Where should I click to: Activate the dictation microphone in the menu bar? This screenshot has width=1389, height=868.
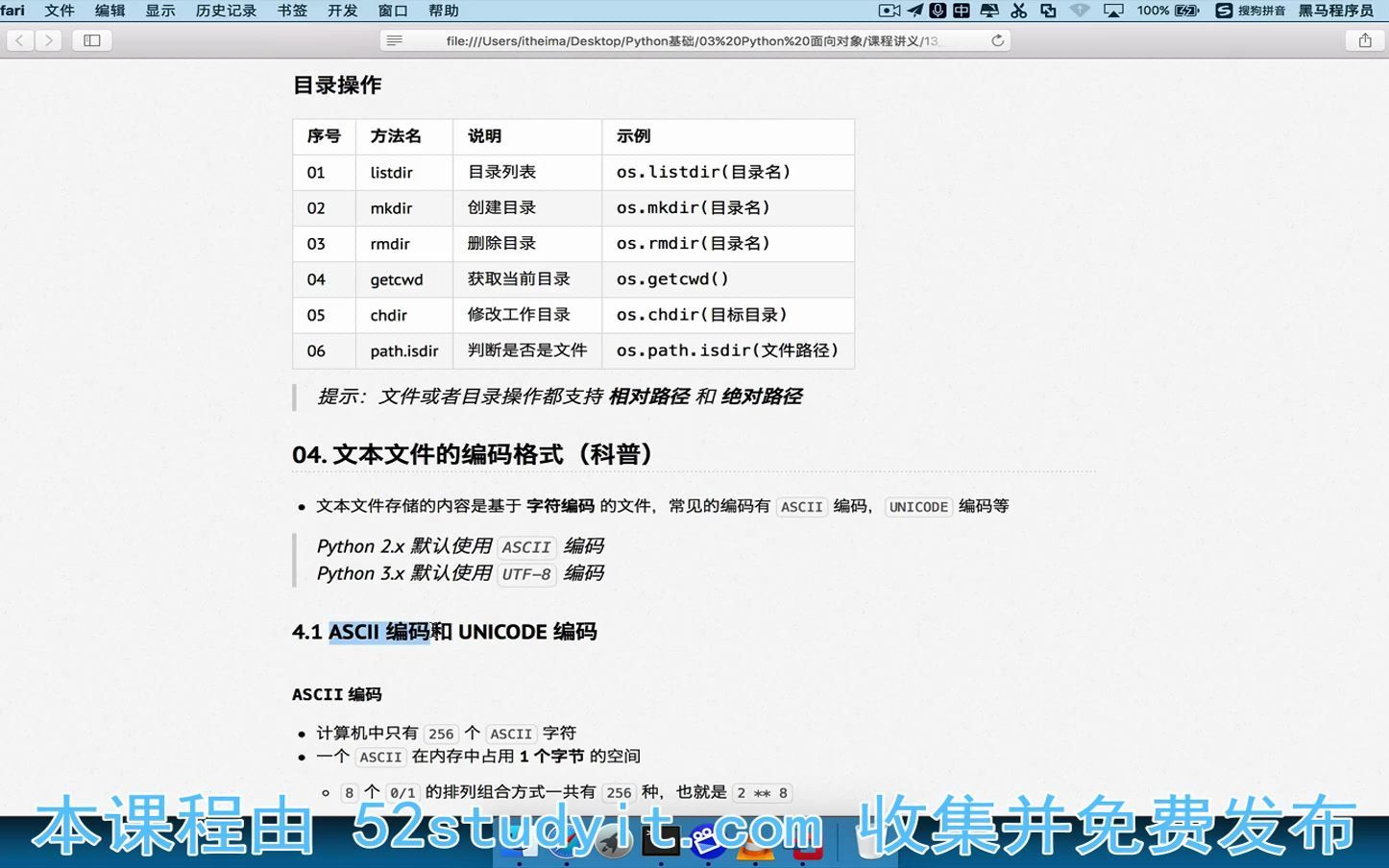[937, 11]
